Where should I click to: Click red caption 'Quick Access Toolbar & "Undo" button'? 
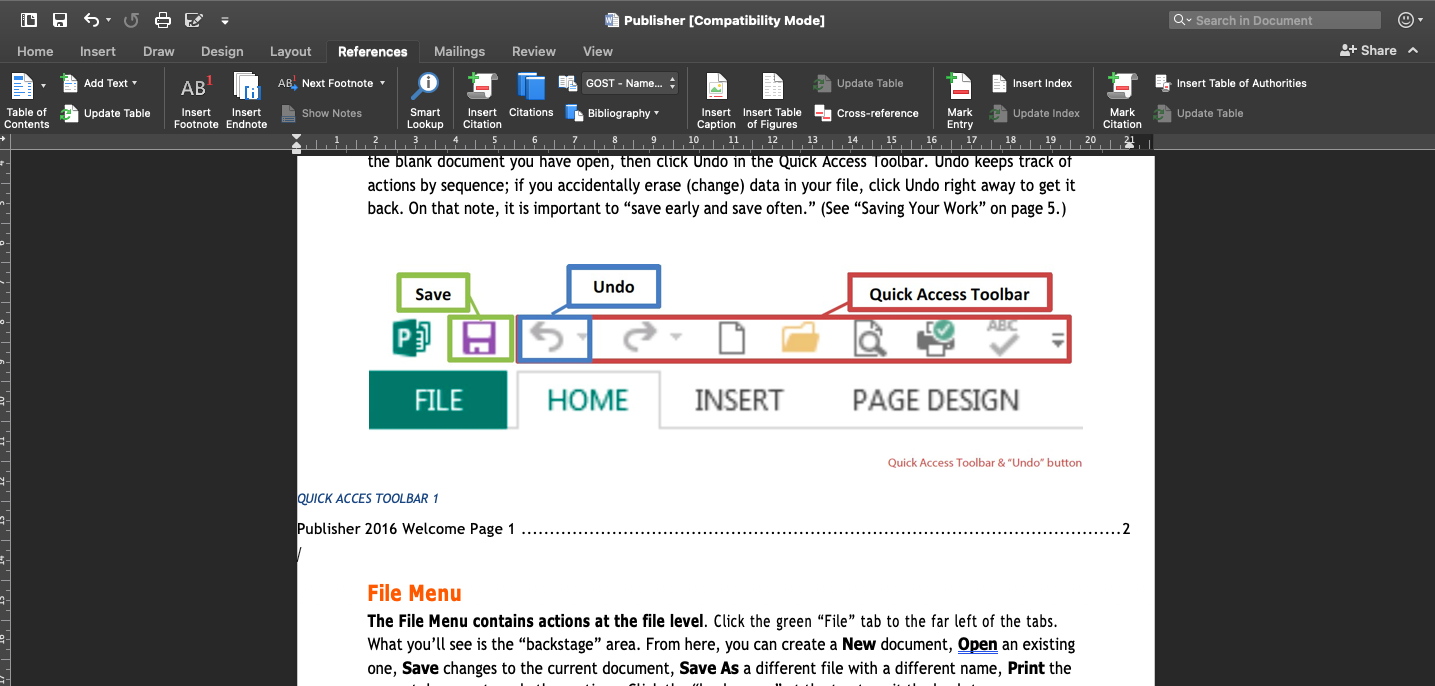click(985, 463)
